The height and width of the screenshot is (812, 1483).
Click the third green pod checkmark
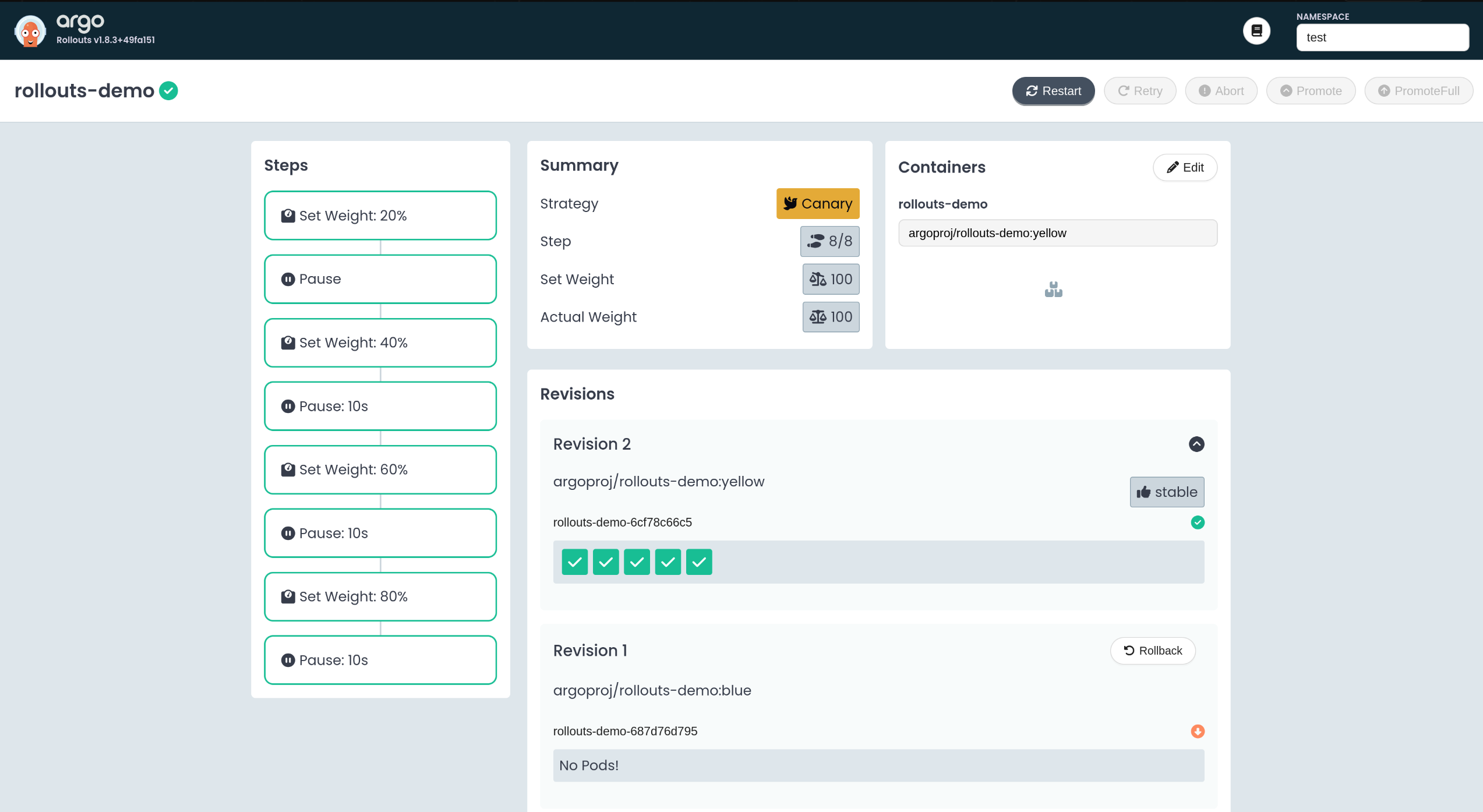[x=637, y=562]
